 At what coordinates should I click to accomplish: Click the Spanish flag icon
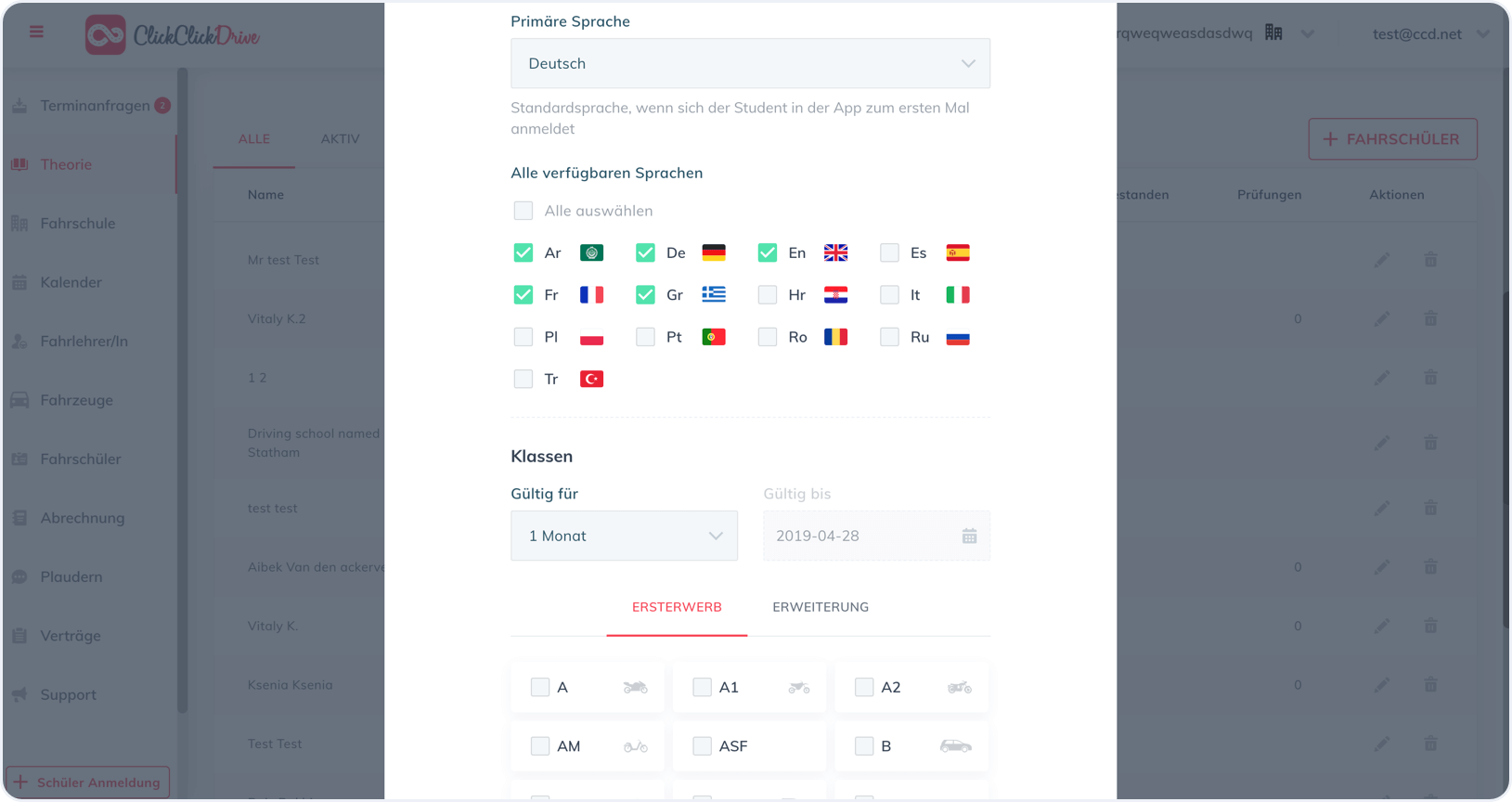[x=958, y=252]
